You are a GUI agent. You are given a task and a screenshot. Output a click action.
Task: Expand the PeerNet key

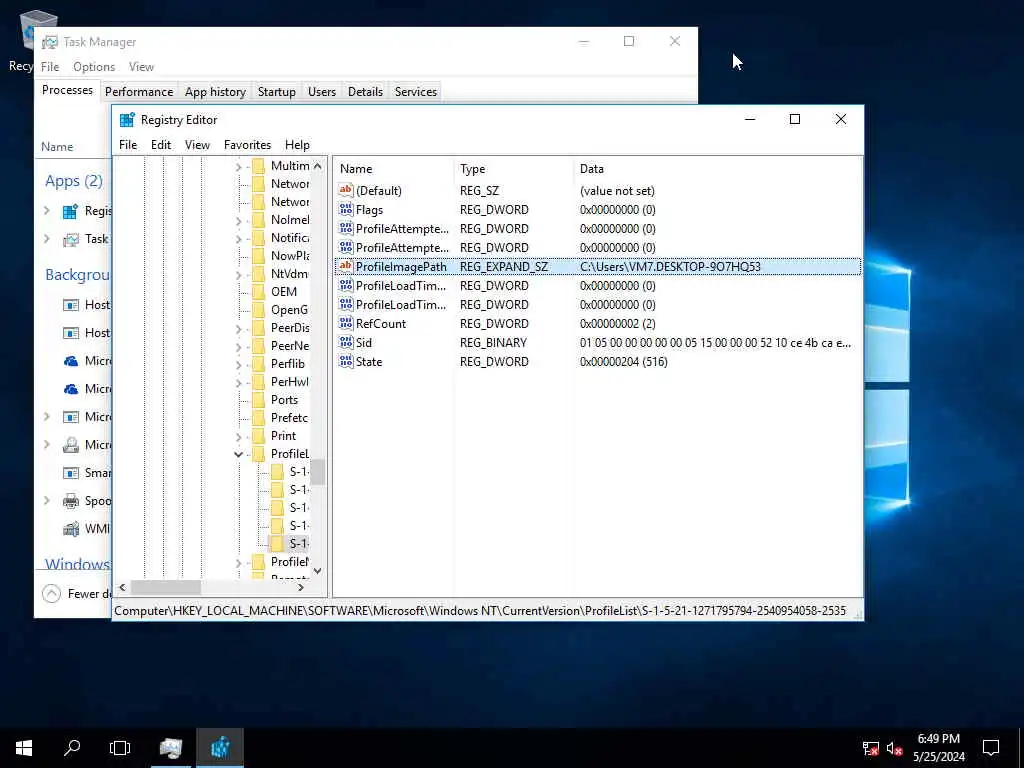238,346
